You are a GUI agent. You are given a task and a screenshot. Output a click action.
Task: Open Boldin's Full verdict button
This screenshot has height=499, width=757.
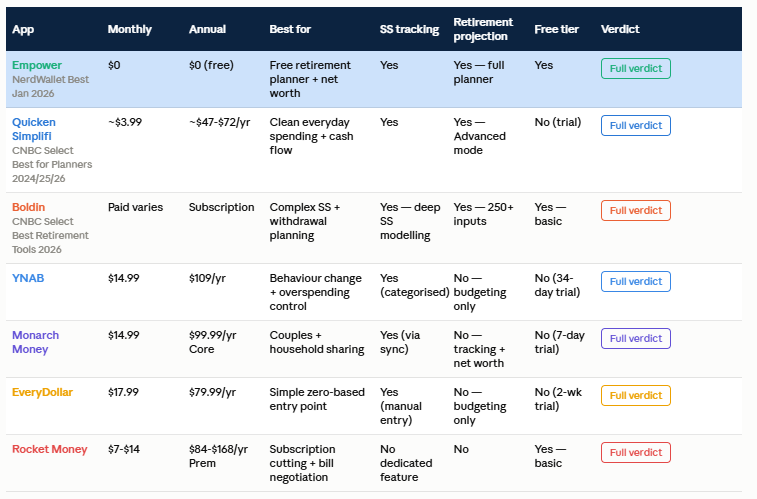pos(635,210)
